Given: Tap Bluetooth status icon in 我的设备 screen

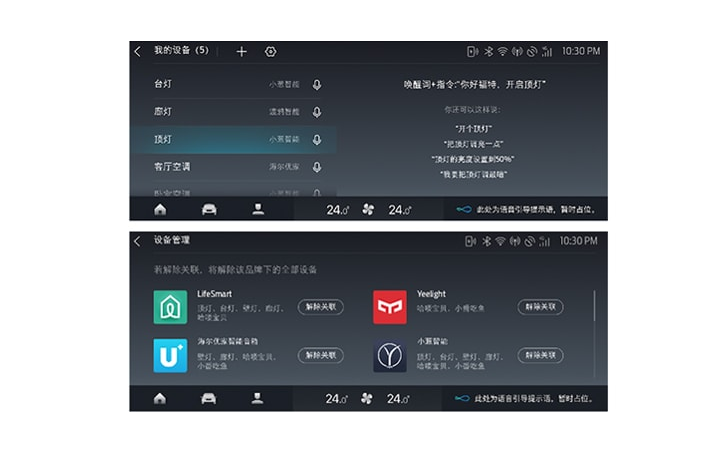Looking at the screenshot, I should 488,52.
